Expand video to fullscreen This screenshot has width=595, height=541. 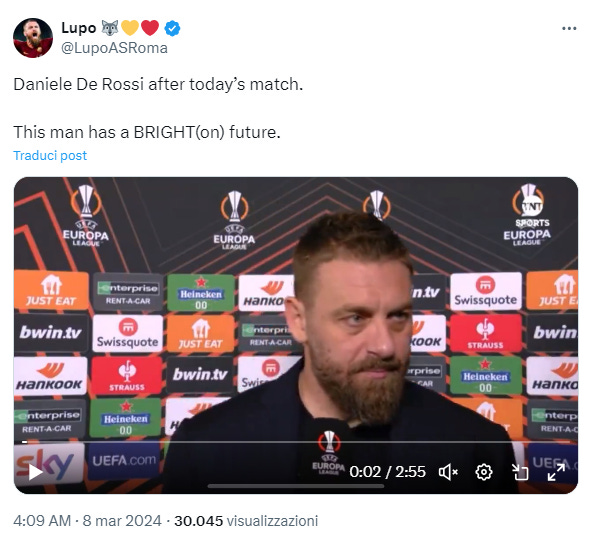(x=556, y=472)
